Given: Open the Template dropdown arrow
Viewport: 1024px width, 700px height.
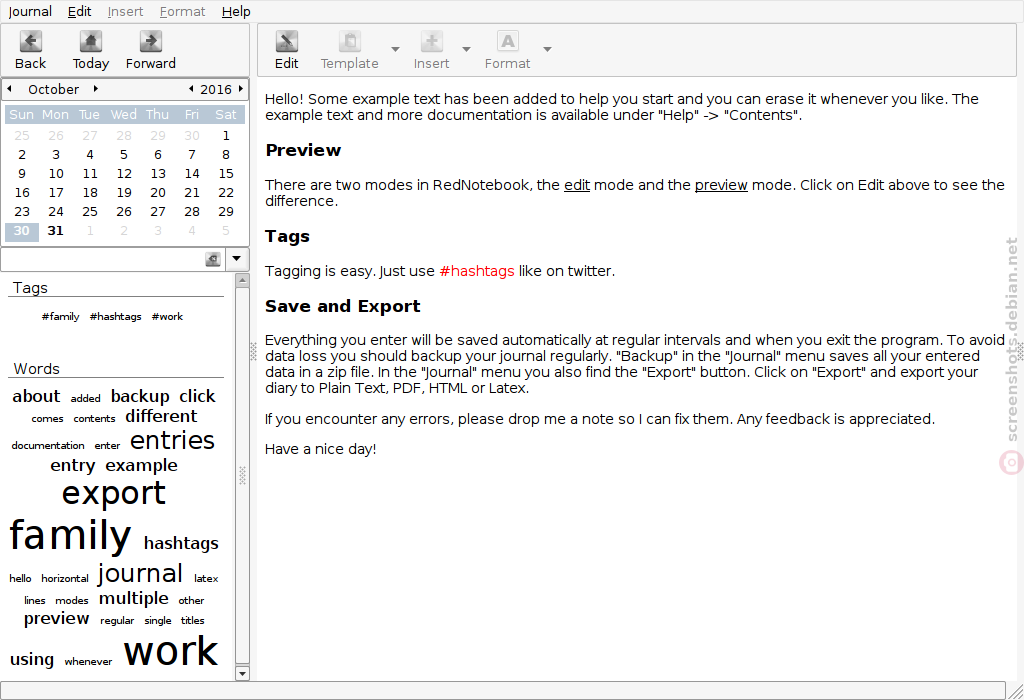Looking at the screenshot, I should tap(395, 50).
